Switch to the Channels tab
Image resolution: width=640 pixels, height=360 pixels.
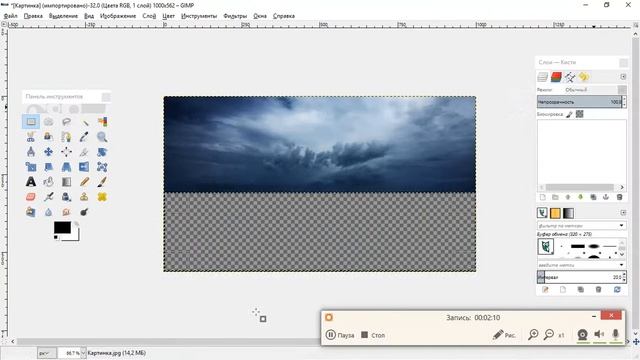pyautogui.click(x=556, y=77)
